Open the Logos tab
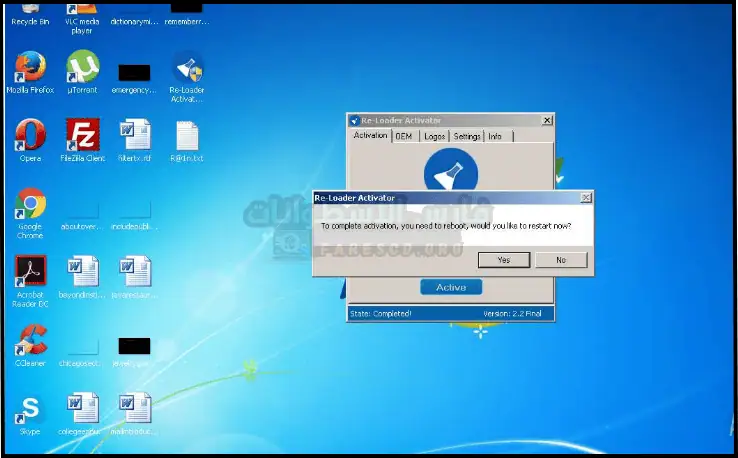Image resolution: width=738 pixels, height=458 pixels. click(x=434, y=136)
